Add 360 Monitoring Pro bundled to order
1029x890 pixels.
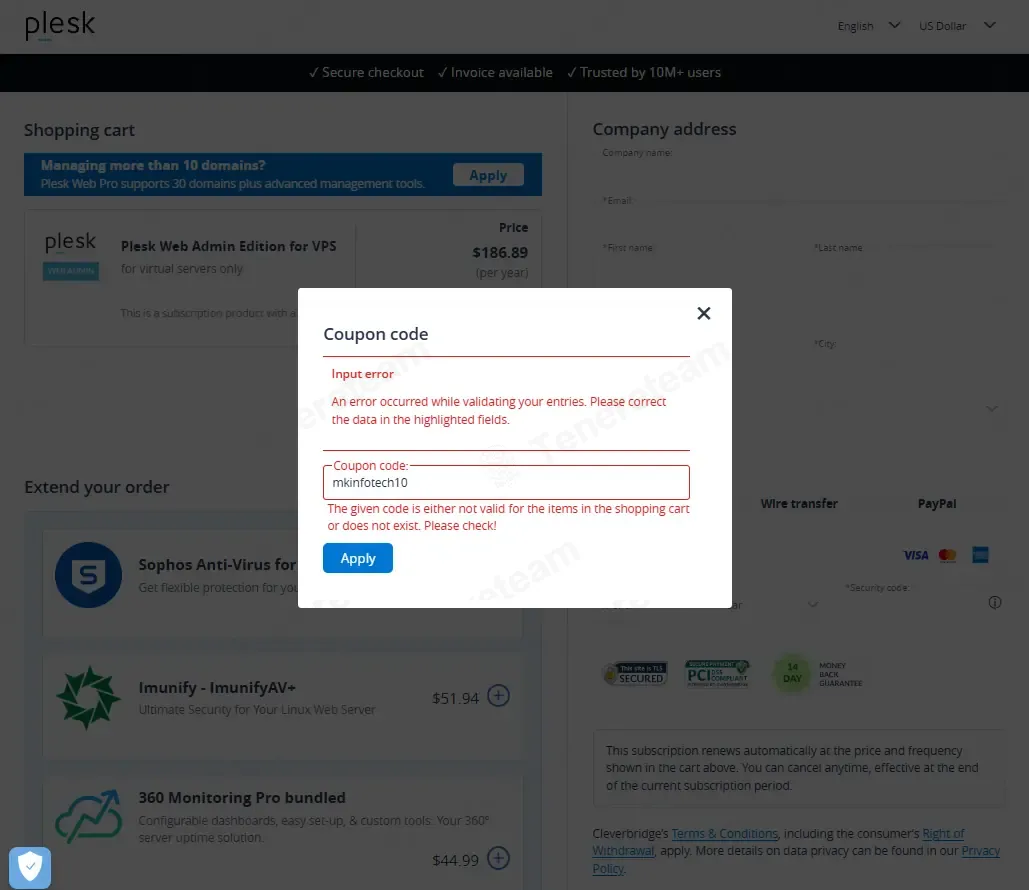(x=498, y=858)
